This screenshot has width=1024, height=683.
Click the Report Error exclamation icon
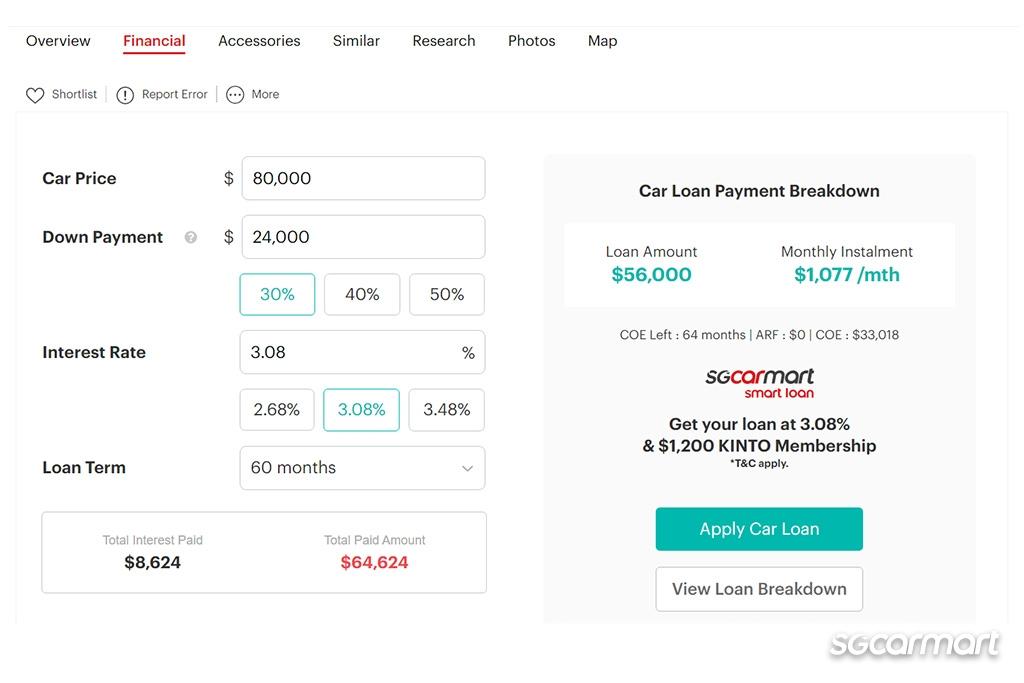[x=125, y=95]
